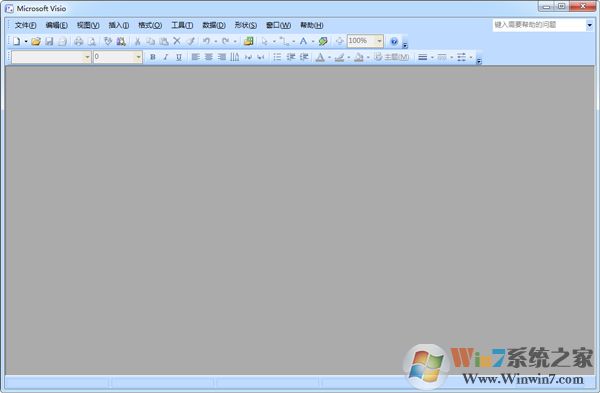Toggle Bold formatting
600x393 pixels.
click(x=153, y=57)
